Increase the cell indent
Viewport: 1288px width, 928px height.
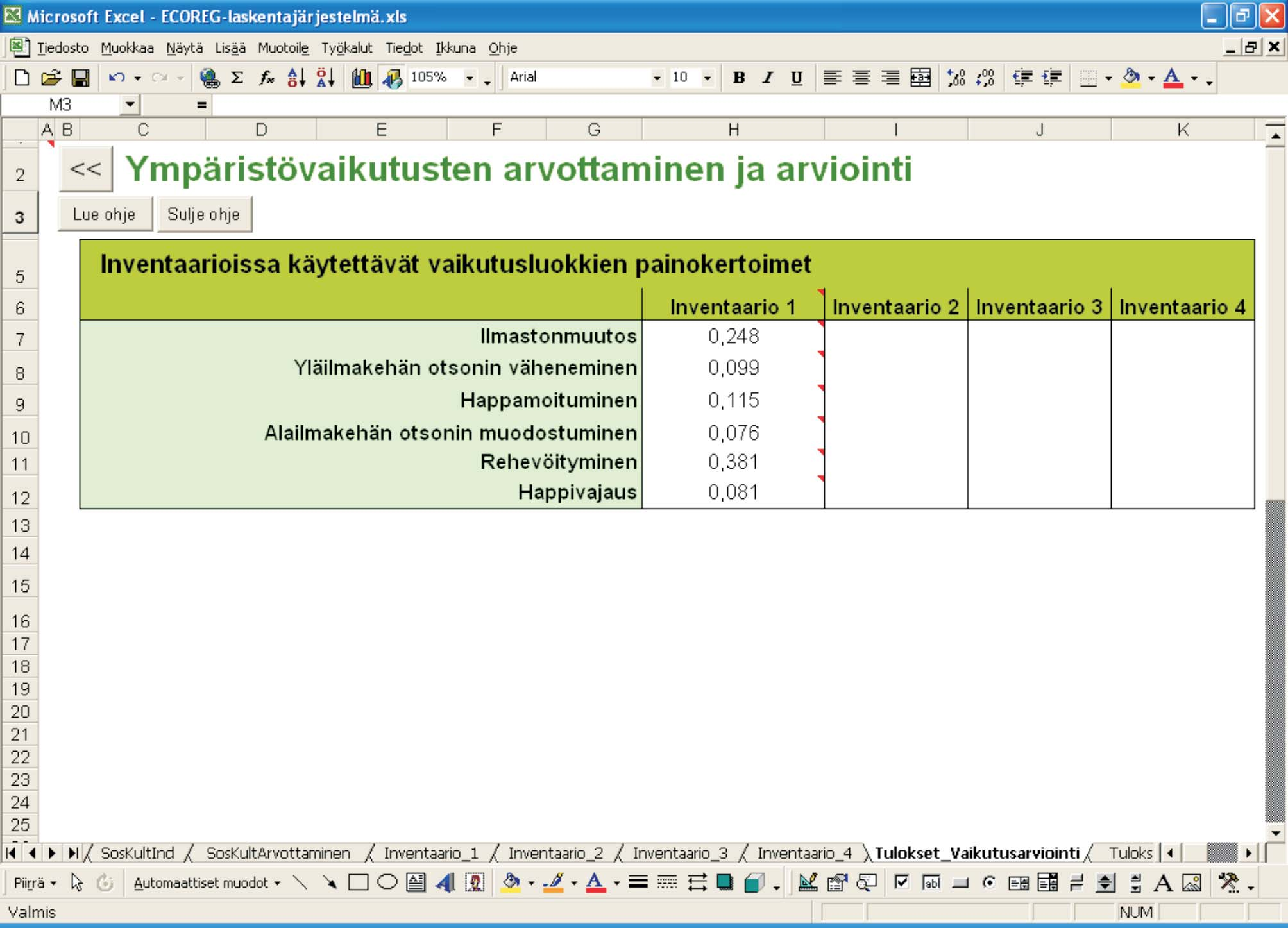pyautogui.click(x=1052, y=78)
